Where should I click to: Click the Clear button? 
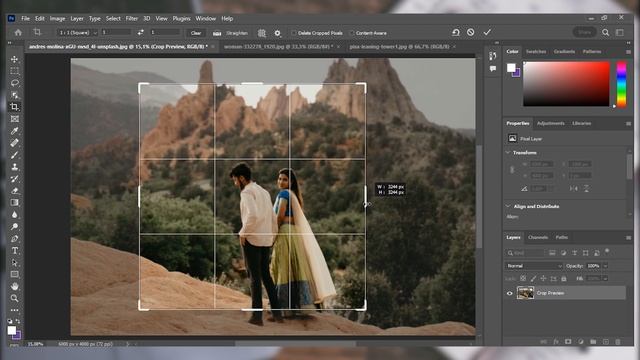[196, 33]
